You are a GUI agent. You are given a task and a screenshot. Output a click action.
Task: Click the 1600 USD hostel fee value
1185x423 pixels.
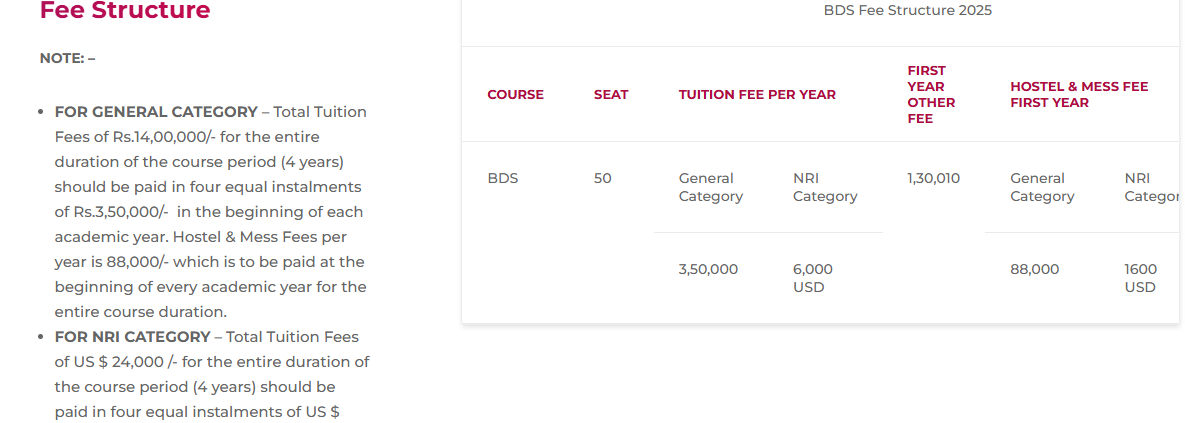click(x=1140, y=278)
